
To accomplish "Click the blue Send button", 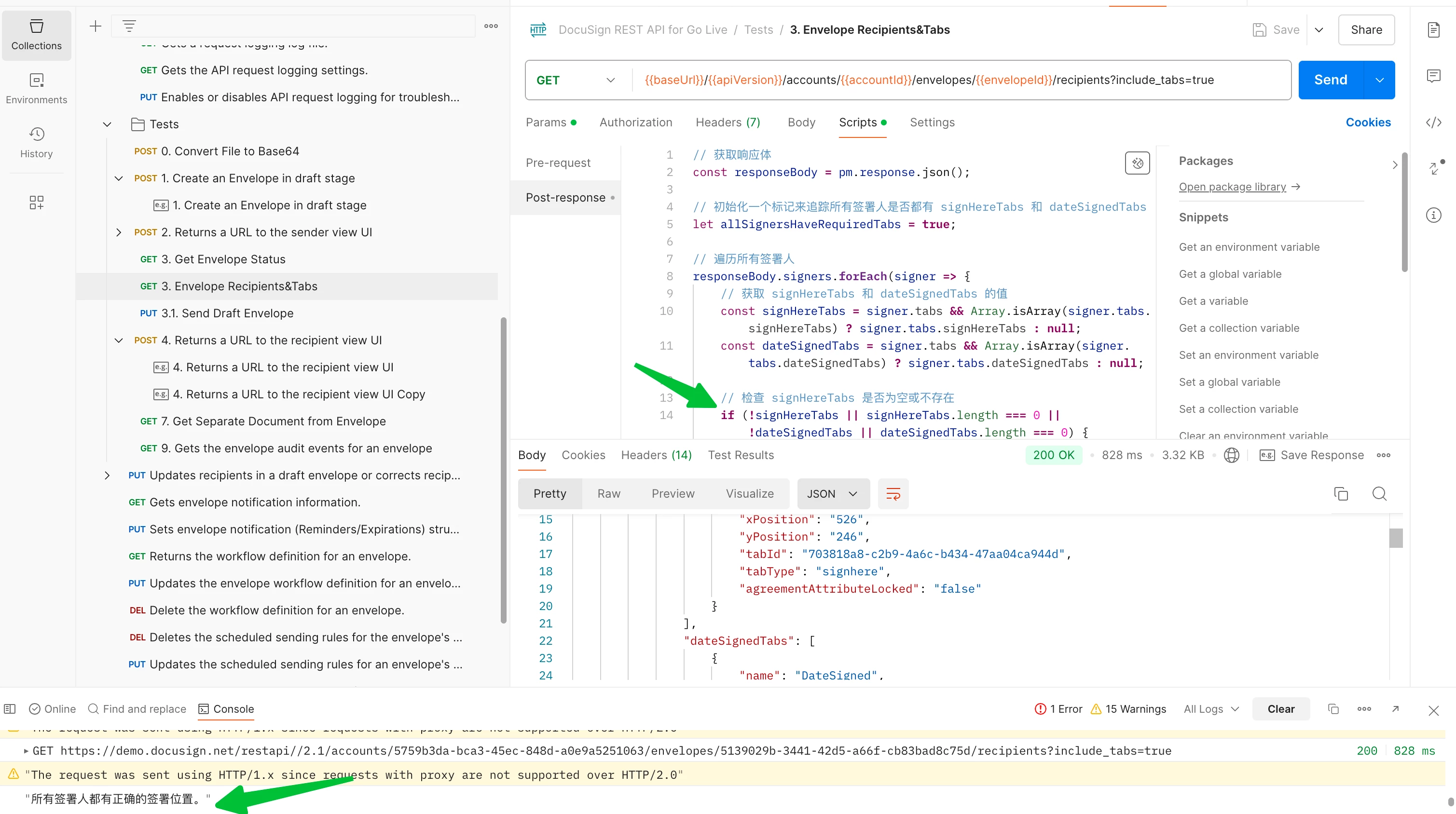I will tap(1331, 80).
